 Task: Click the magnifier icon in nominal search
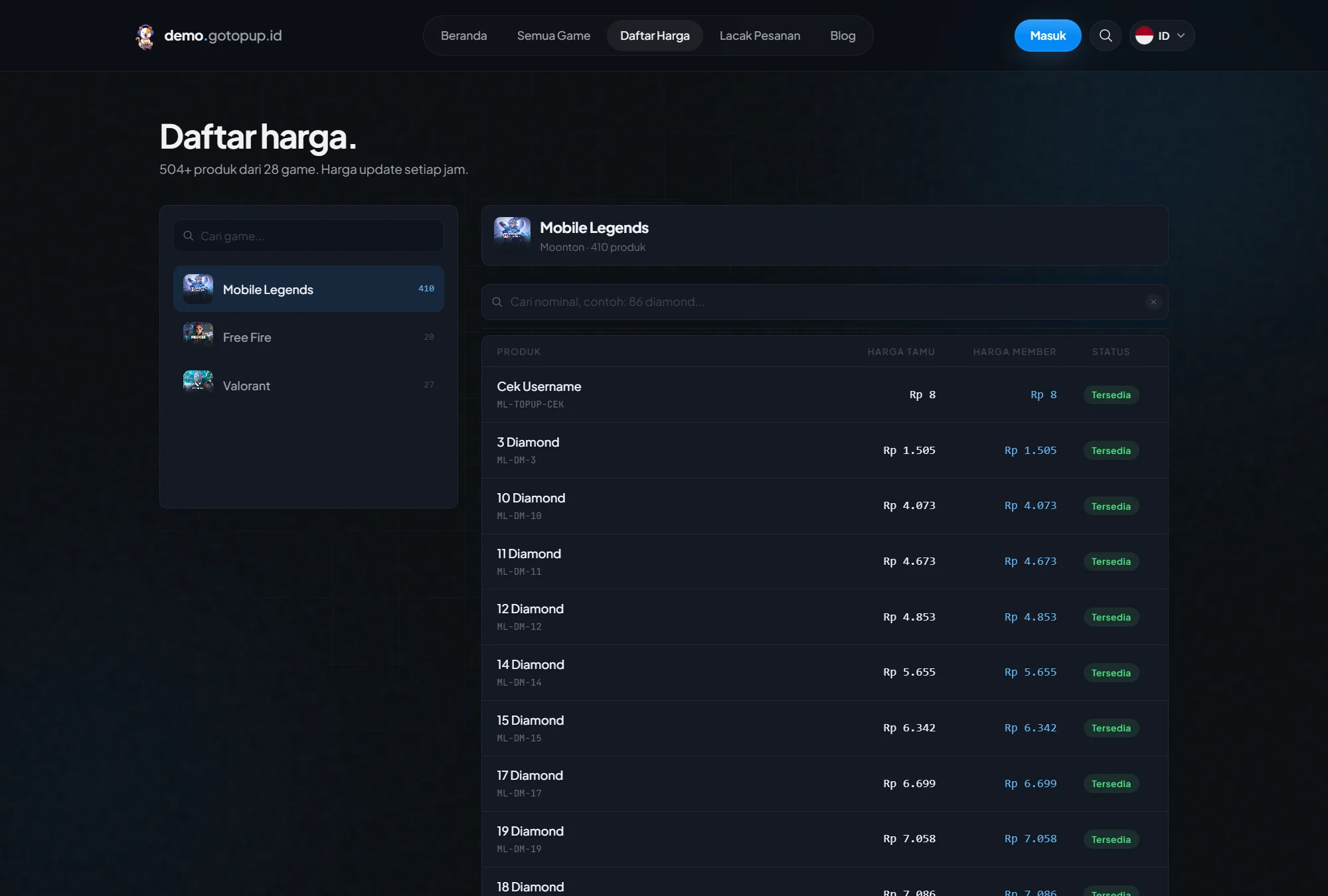coord(497,302)
